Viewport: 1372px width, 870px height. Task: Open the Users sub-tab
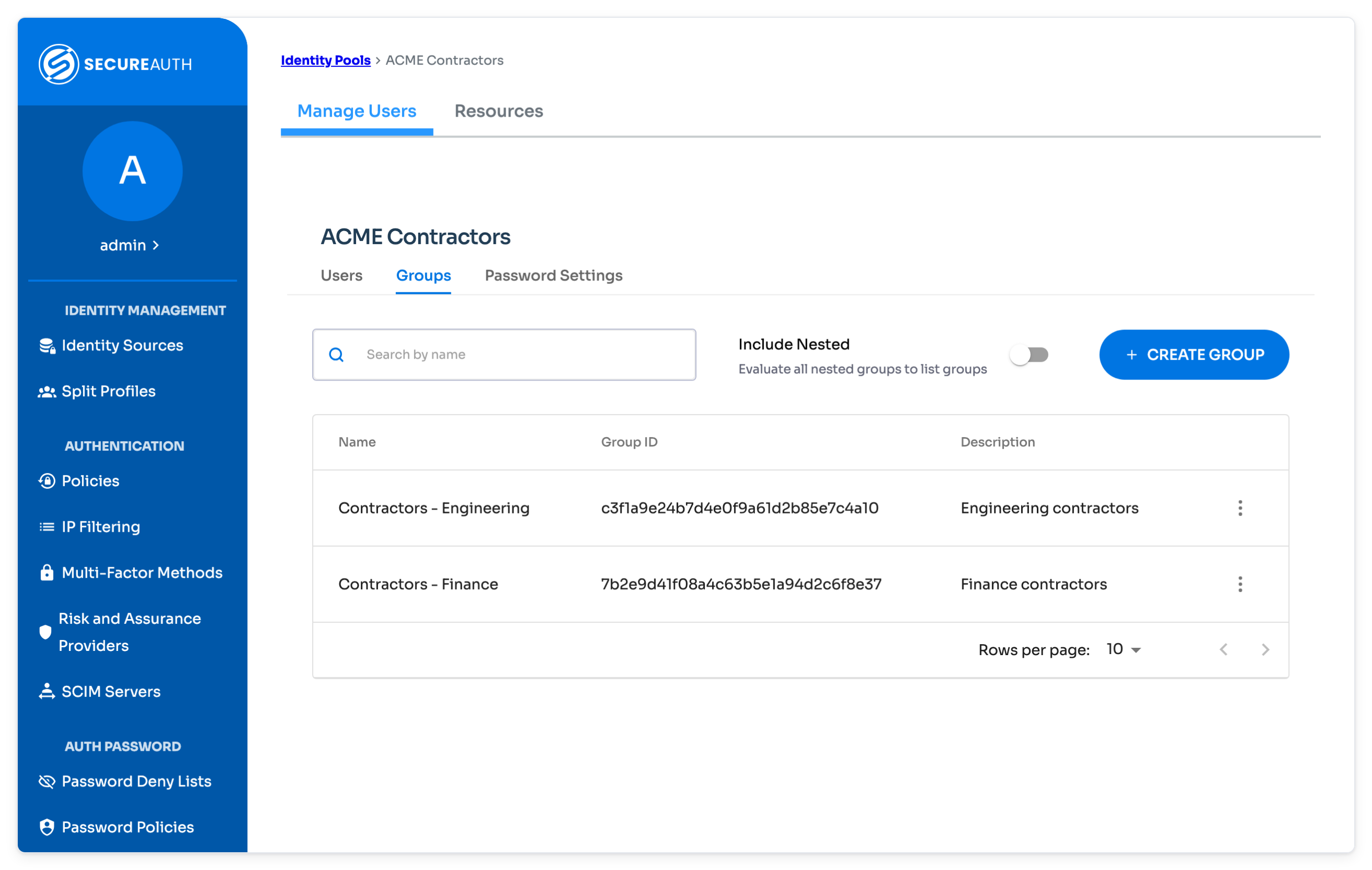341,276
